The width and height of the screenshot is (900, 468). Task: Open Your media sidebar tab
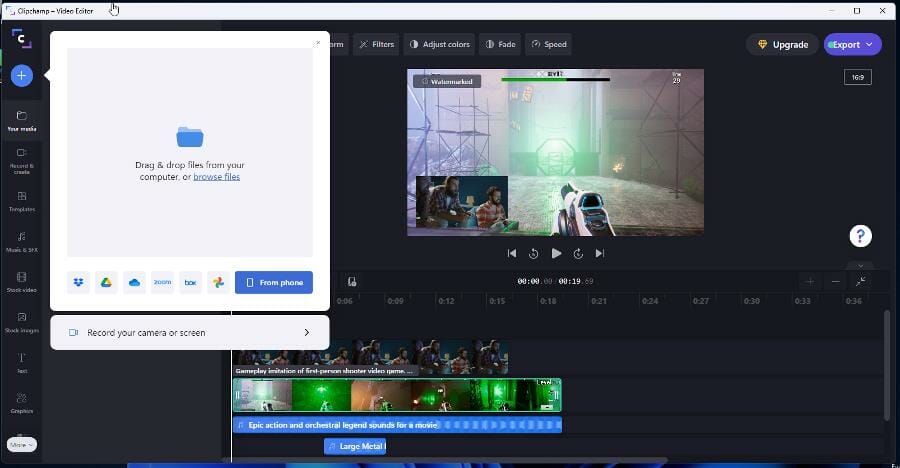pos(22,121)
